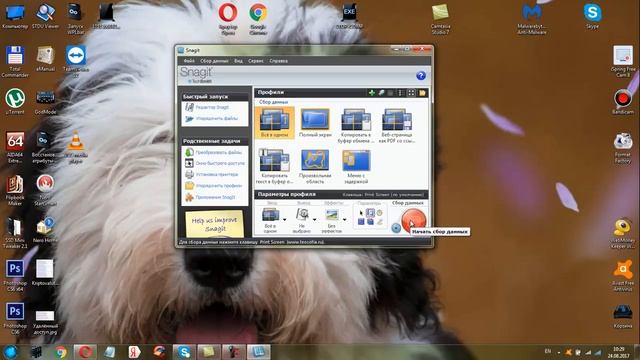Launch the profile wizard wand icon
Screen dimensions: 640x360
tap(381, 93)
